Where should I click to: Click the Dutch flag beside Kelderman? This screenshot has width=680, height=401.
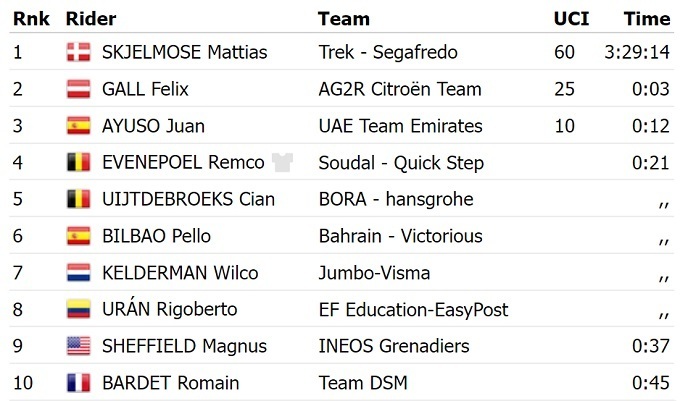(x=78, y=273)
